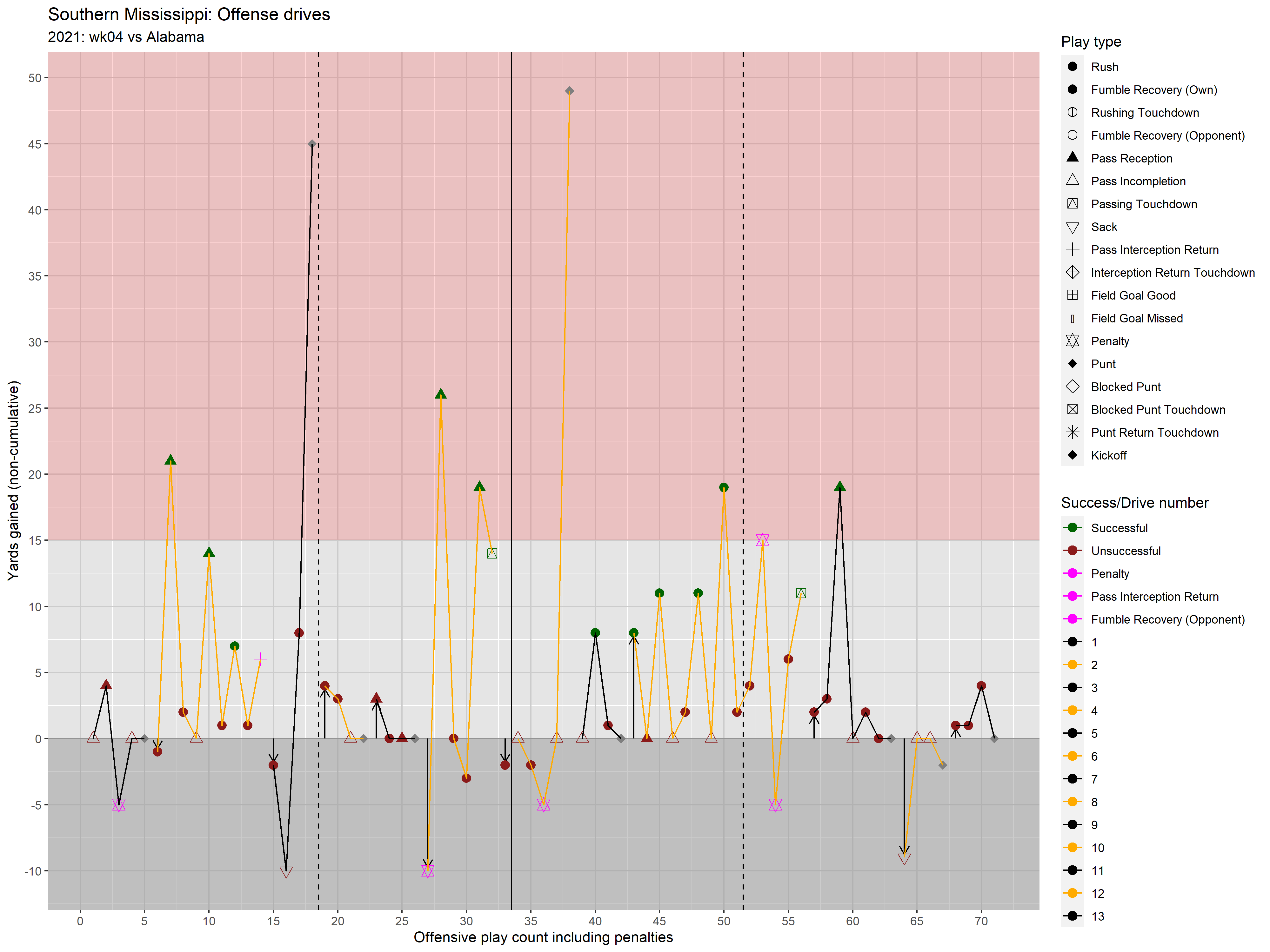Viewport: 1270px width, 952px height.
Task: Click the green Successful legend swatch
Action: coord(1072,527)
